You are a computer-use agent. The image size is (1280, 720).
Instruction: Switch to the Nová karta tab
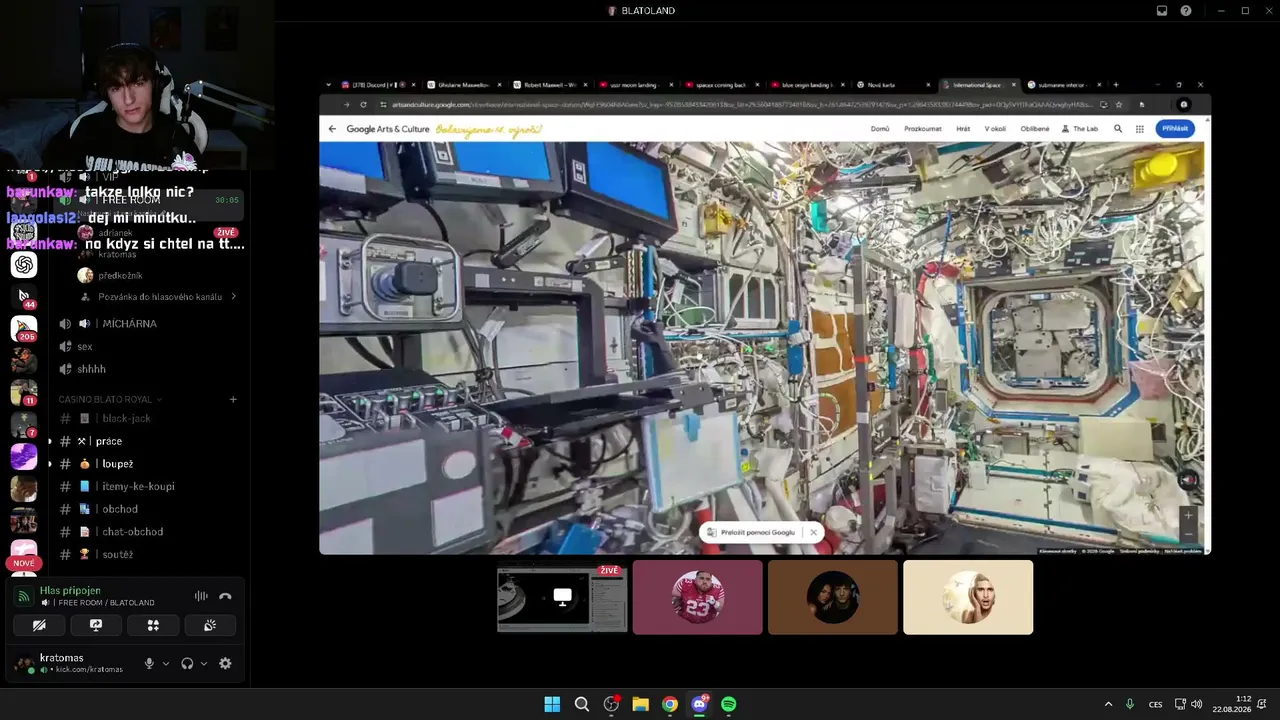click(x=894, y=85)
